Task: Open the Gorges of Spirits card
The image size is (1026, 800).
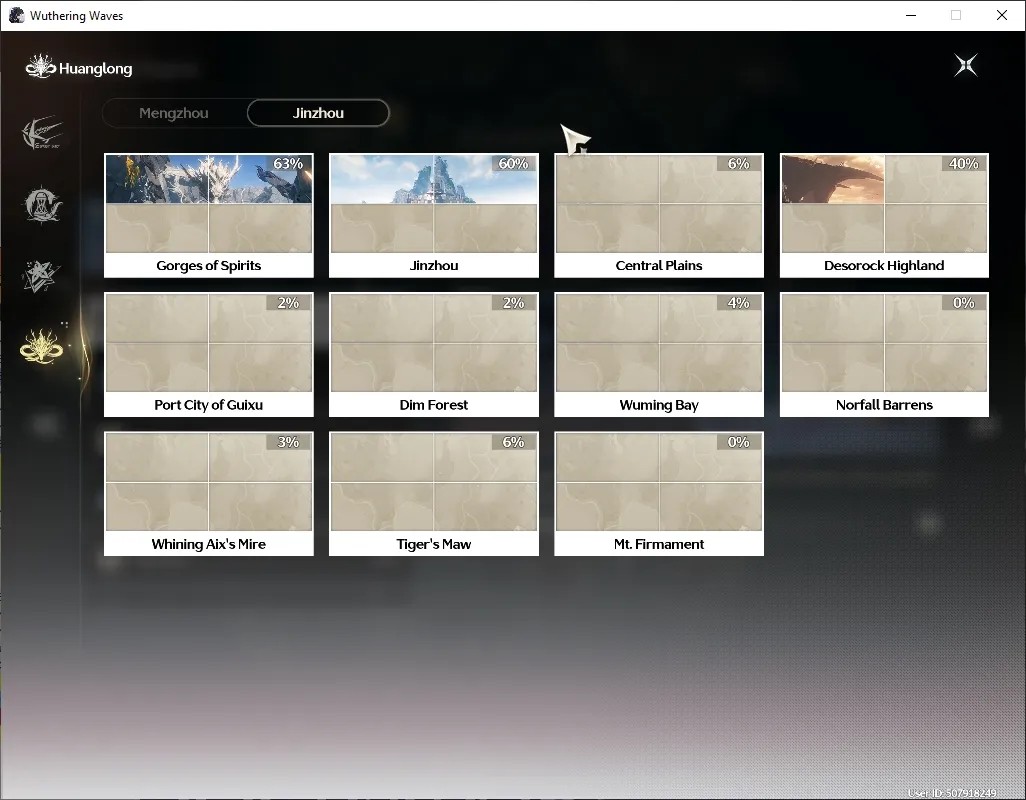Action: 209,215
